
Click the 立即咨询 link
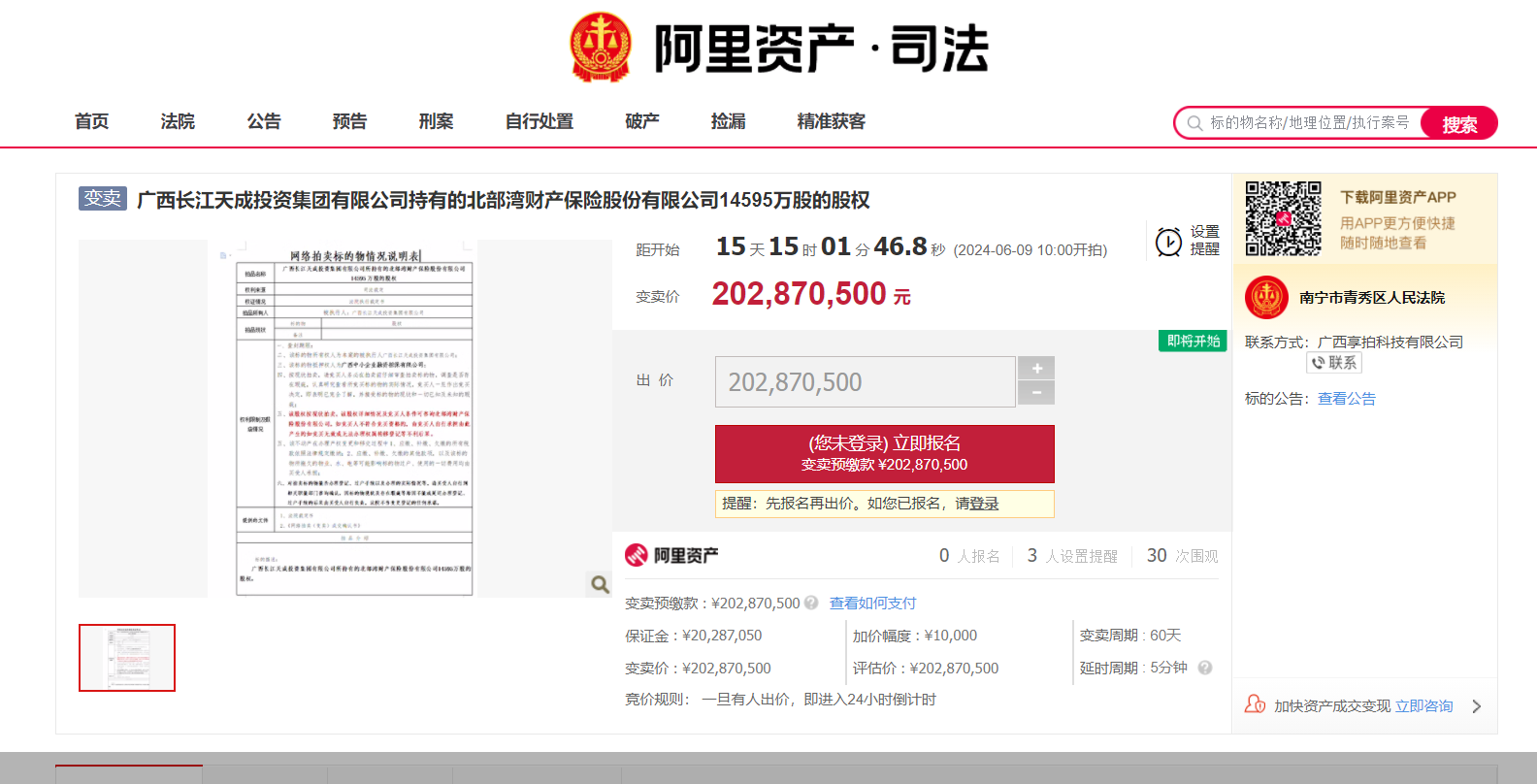[1424, 706]
